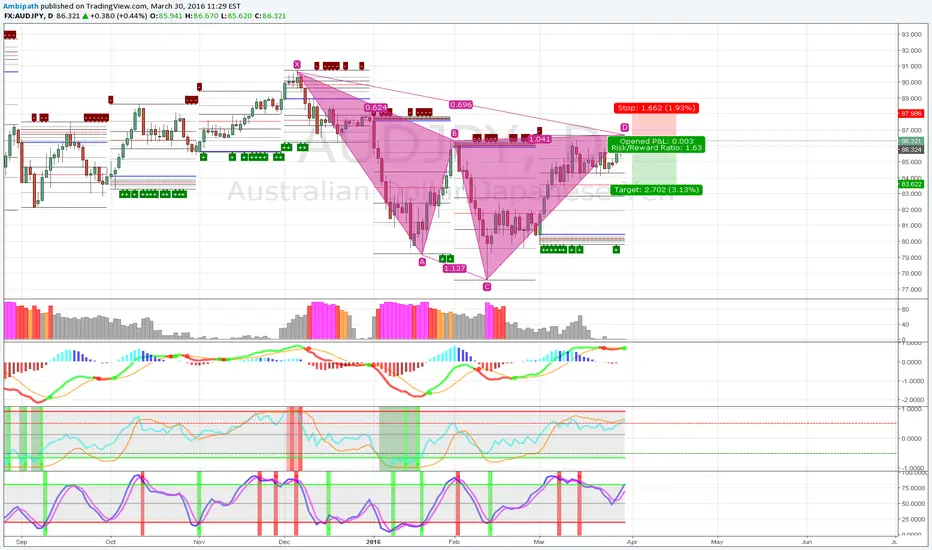Select harmonic pattern point B label
The width and height of the screenshot is (932, 550).
point(454,134)
